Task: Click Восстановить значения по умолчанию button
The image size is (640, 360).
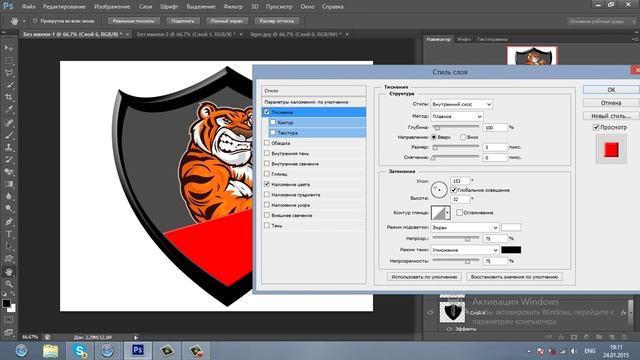Action: pyautogui.click(x=514, y=277)
